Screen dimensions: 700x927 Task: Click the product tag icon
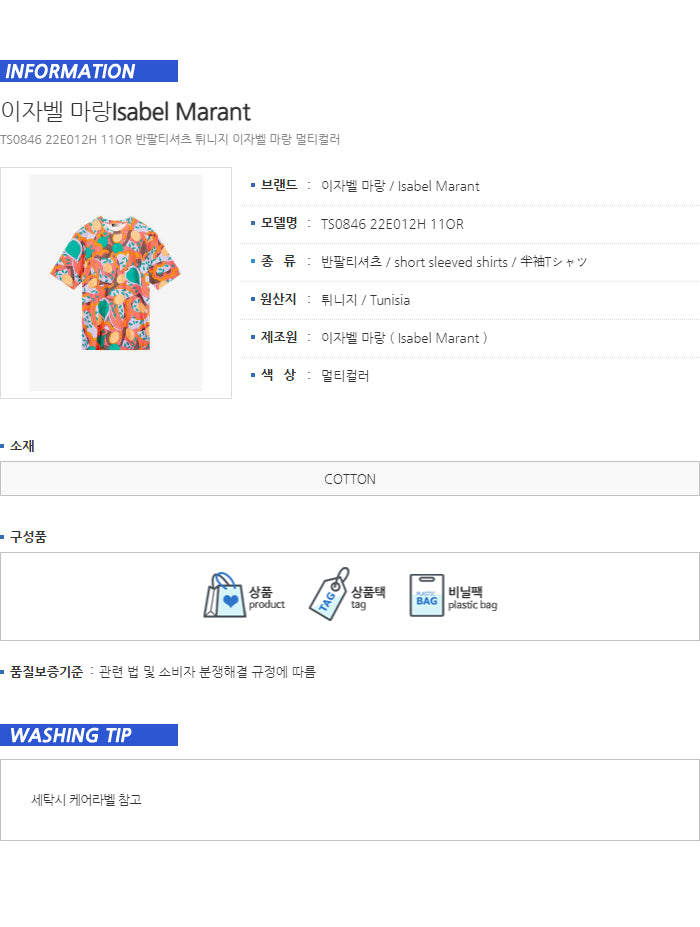click(328, 596)
